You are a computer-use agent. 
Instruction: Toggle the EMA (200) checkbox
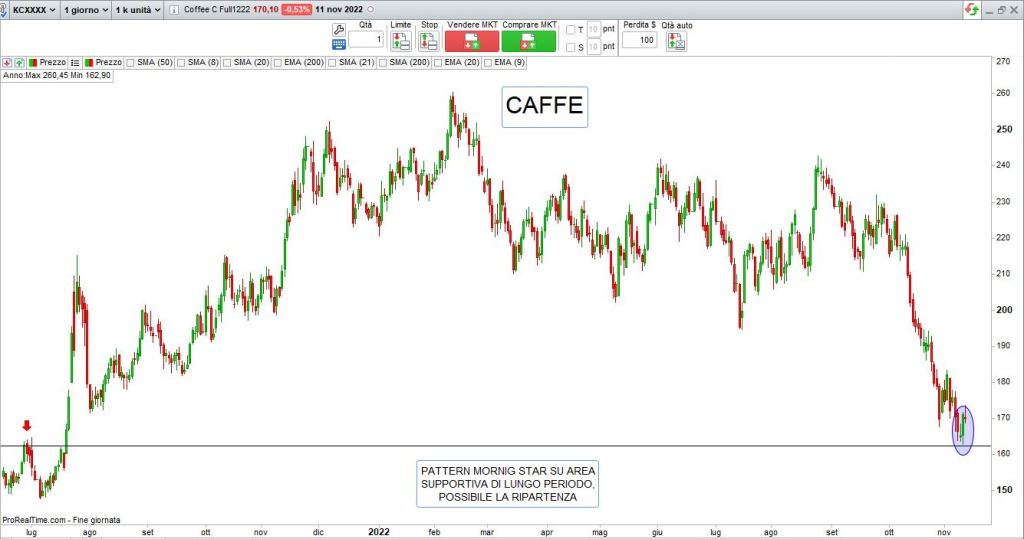[x=278, y=63]
